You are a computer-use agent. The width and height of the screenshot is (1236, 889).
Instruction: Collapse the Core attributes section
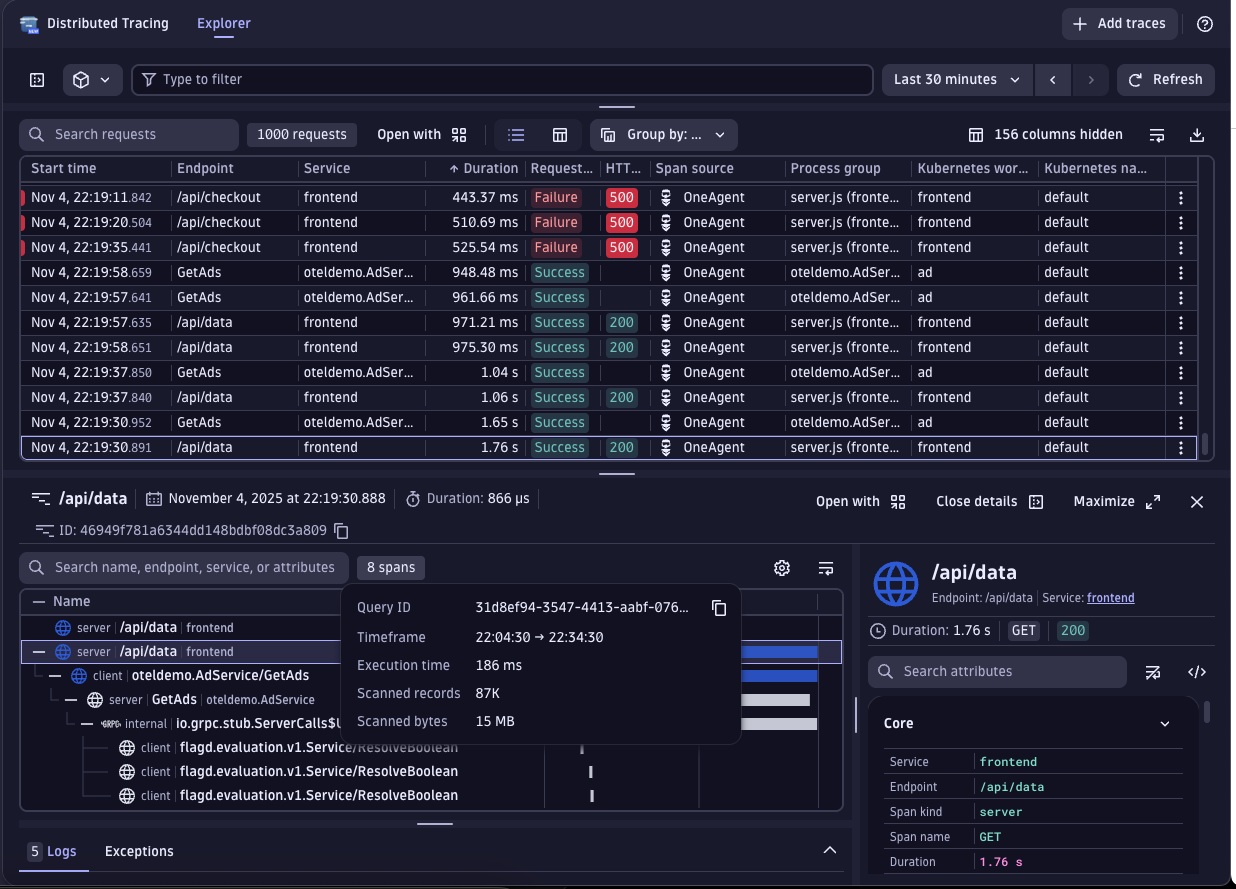coord(1163,722)
